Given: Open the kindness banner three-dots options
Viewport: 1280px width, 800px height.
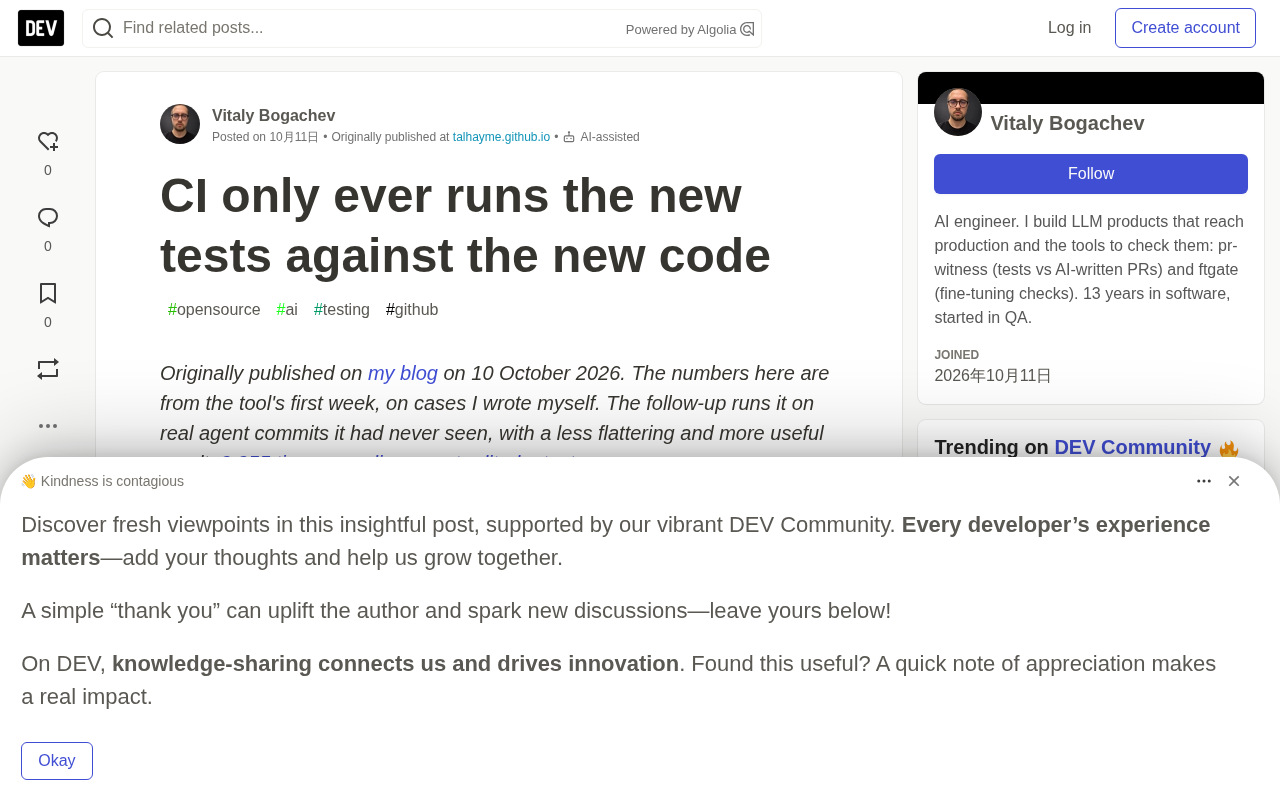Looking at the screenshot, I should tap(1204, 481).
